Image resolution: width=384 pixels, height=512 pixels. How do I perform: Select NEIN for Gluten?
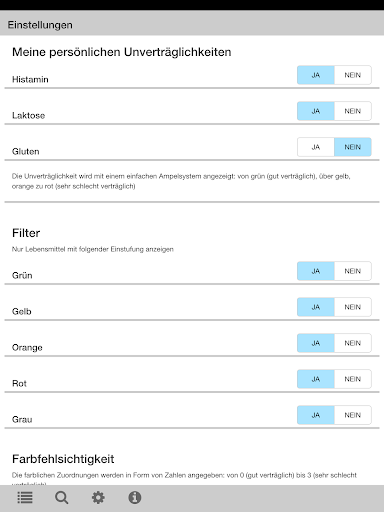(x=353, y=147)
